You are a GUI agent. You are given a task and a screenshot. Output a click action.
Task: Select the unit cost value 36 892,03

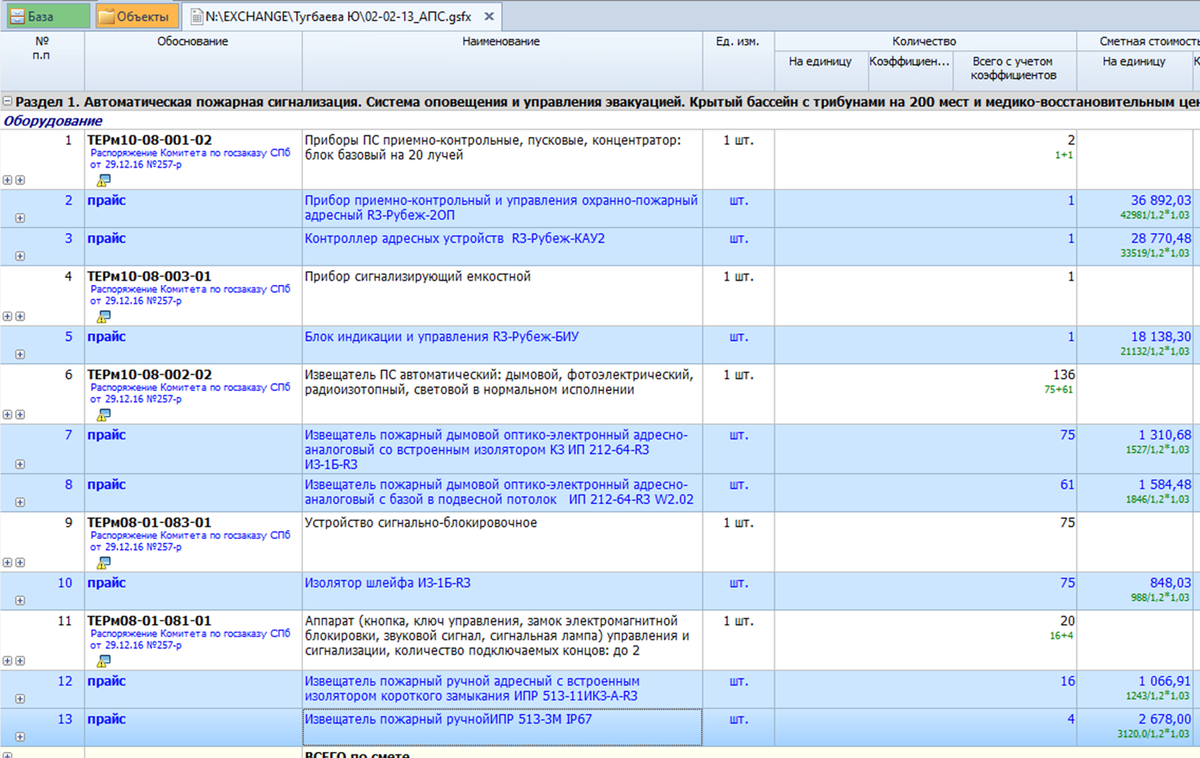(1161, 200)
